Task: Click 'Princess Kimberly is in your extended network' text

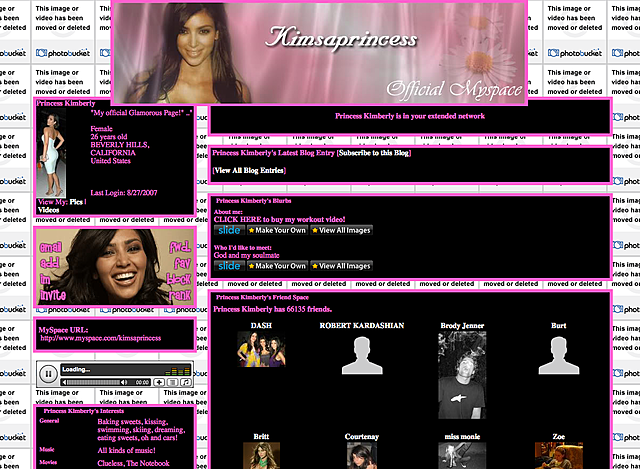Action: click(410, 116)
